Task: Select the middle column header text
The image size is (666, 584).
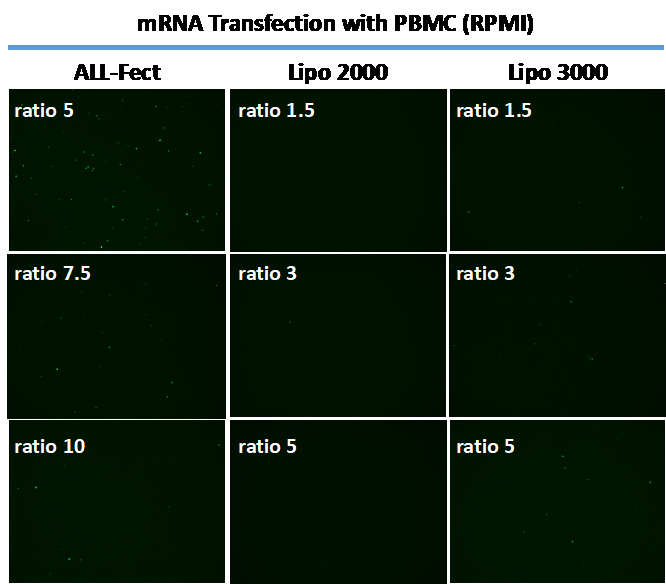Action: [337, 72]
